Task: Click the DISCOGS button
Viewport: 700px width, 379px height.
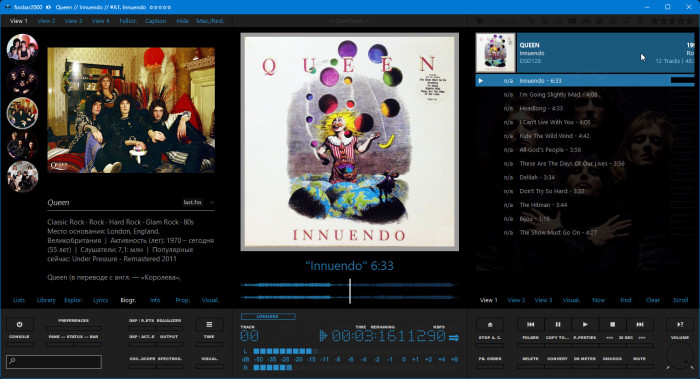Action: pos(612,358)
